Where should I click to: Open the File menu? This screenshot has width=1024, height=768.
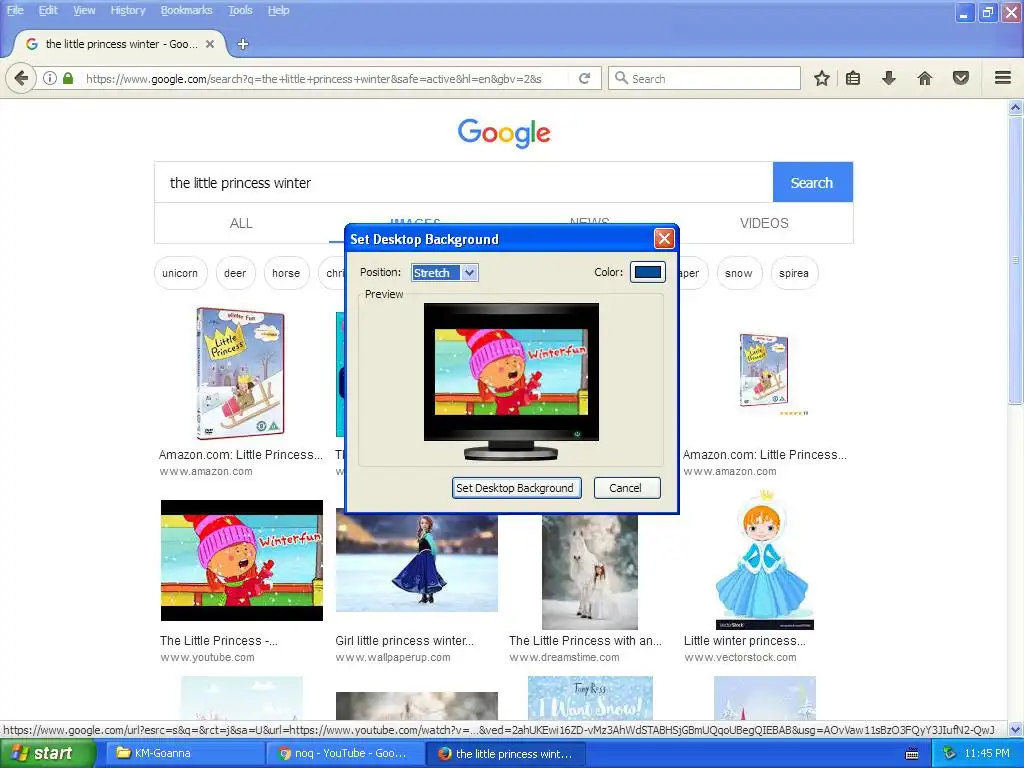pyautogui.click(x=15, y=10)
